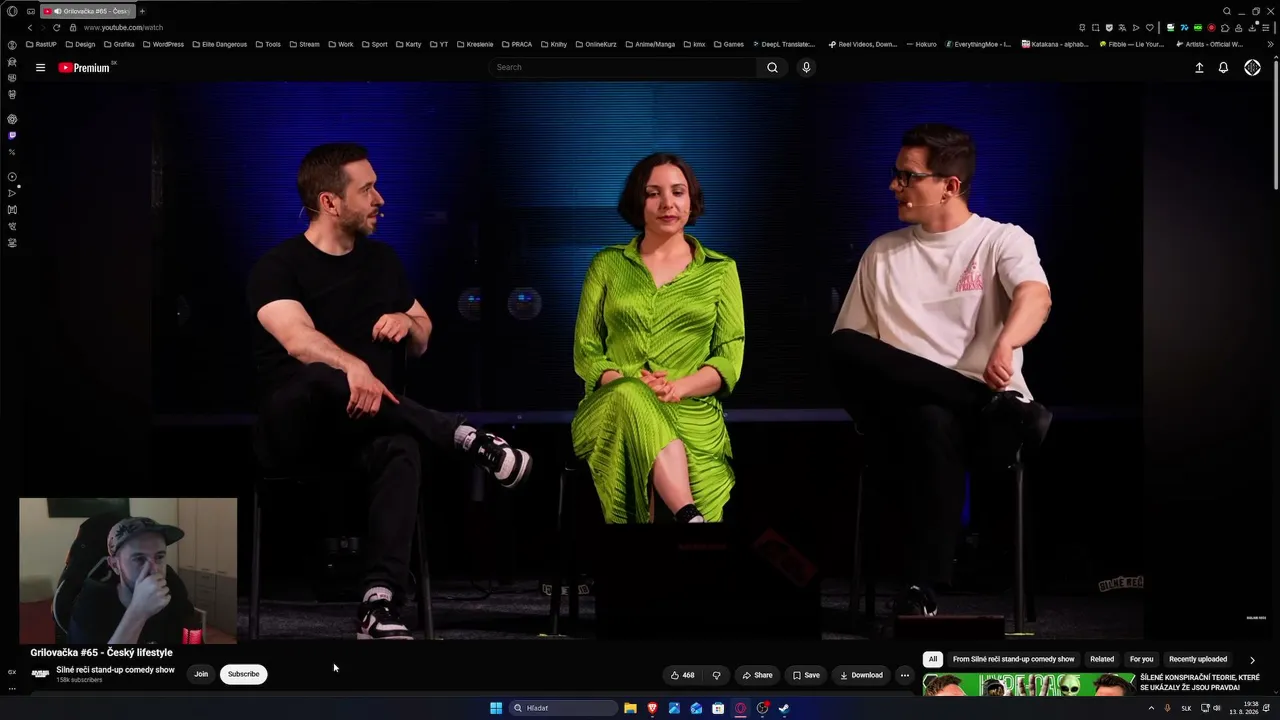Image resolution: width=1280 pixels, height=720 pixels.
Task: Click the browser address bar URL
Action: pyautogui.click(x=123, y=27)
